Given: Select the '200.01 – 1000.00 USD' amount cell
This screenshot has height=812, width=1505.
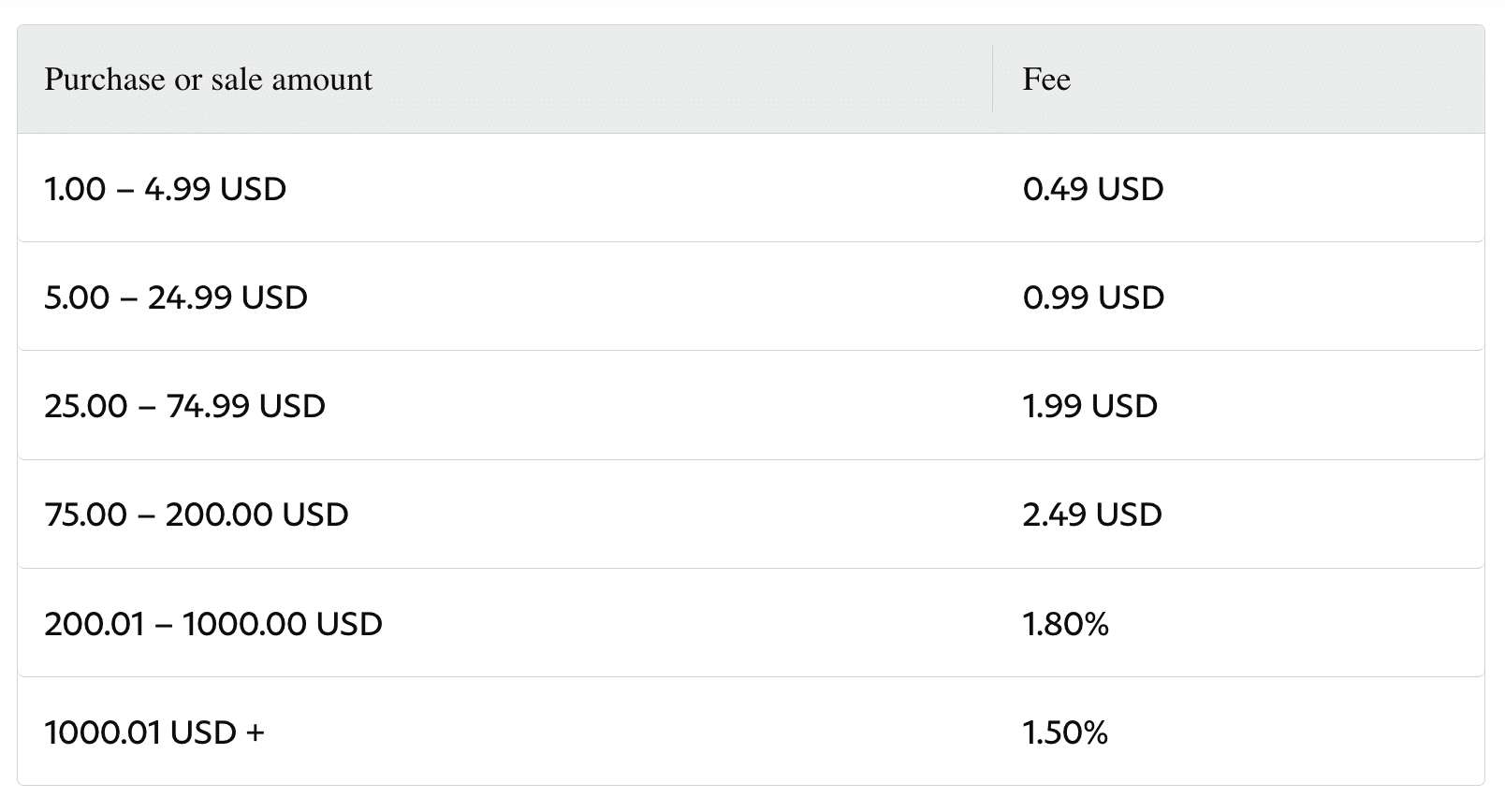Looking at the screenshot, I should 505,622.
